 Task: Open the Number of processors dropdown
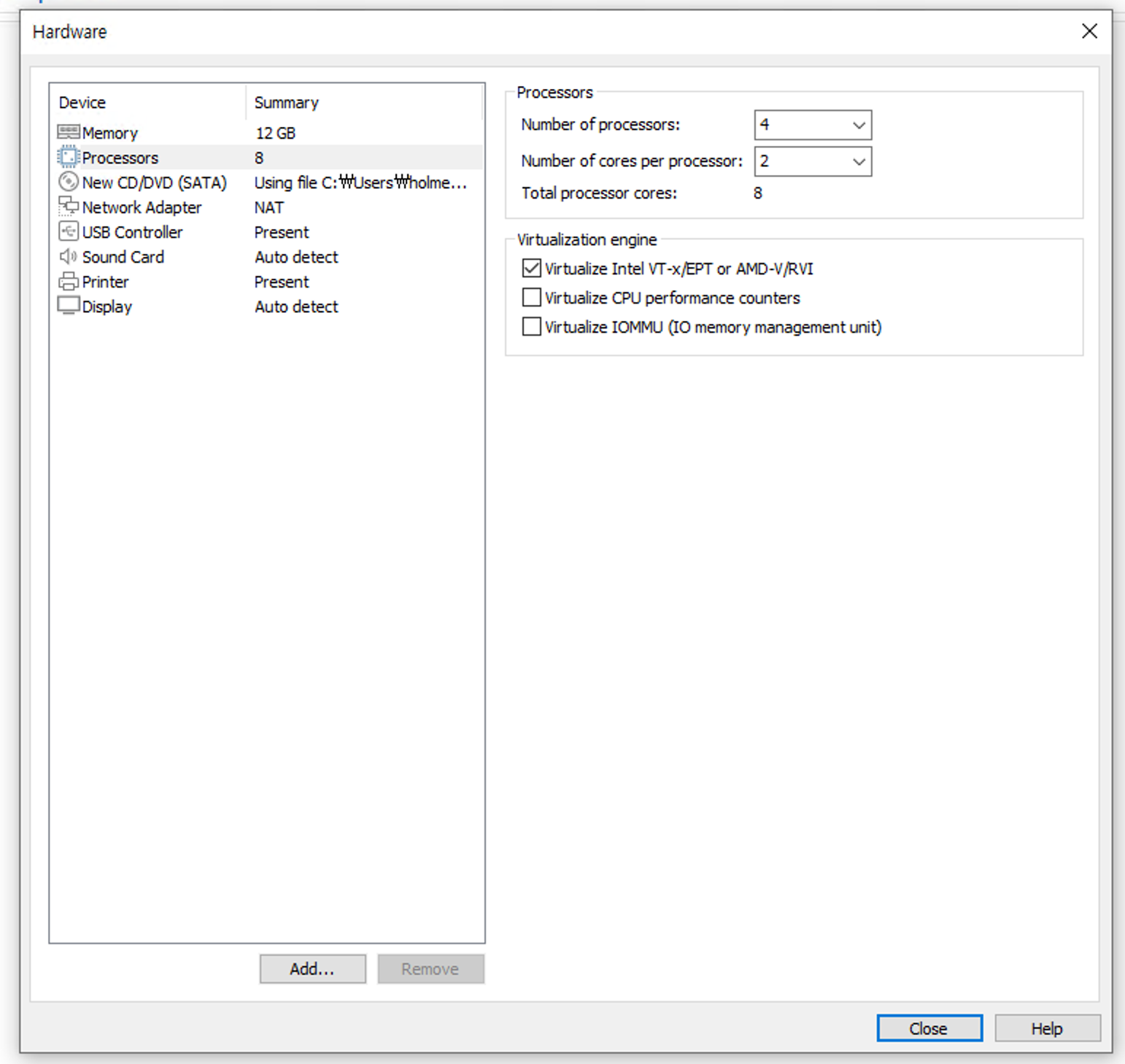click(x=813, y=125)
